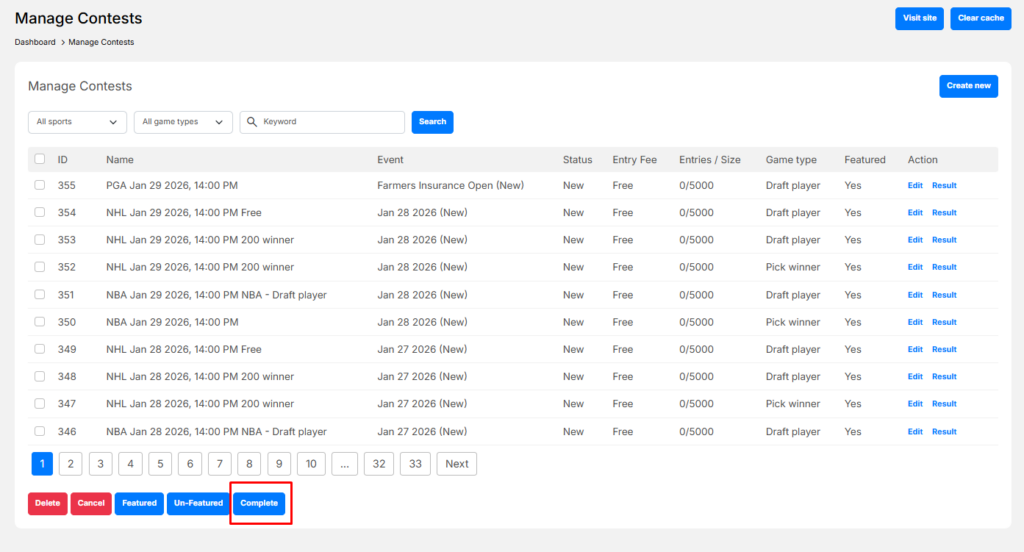The height and width of the screenshot is (552, 1024).
Task: Open Edit link for contest 354
Action: tap(915, 213)
